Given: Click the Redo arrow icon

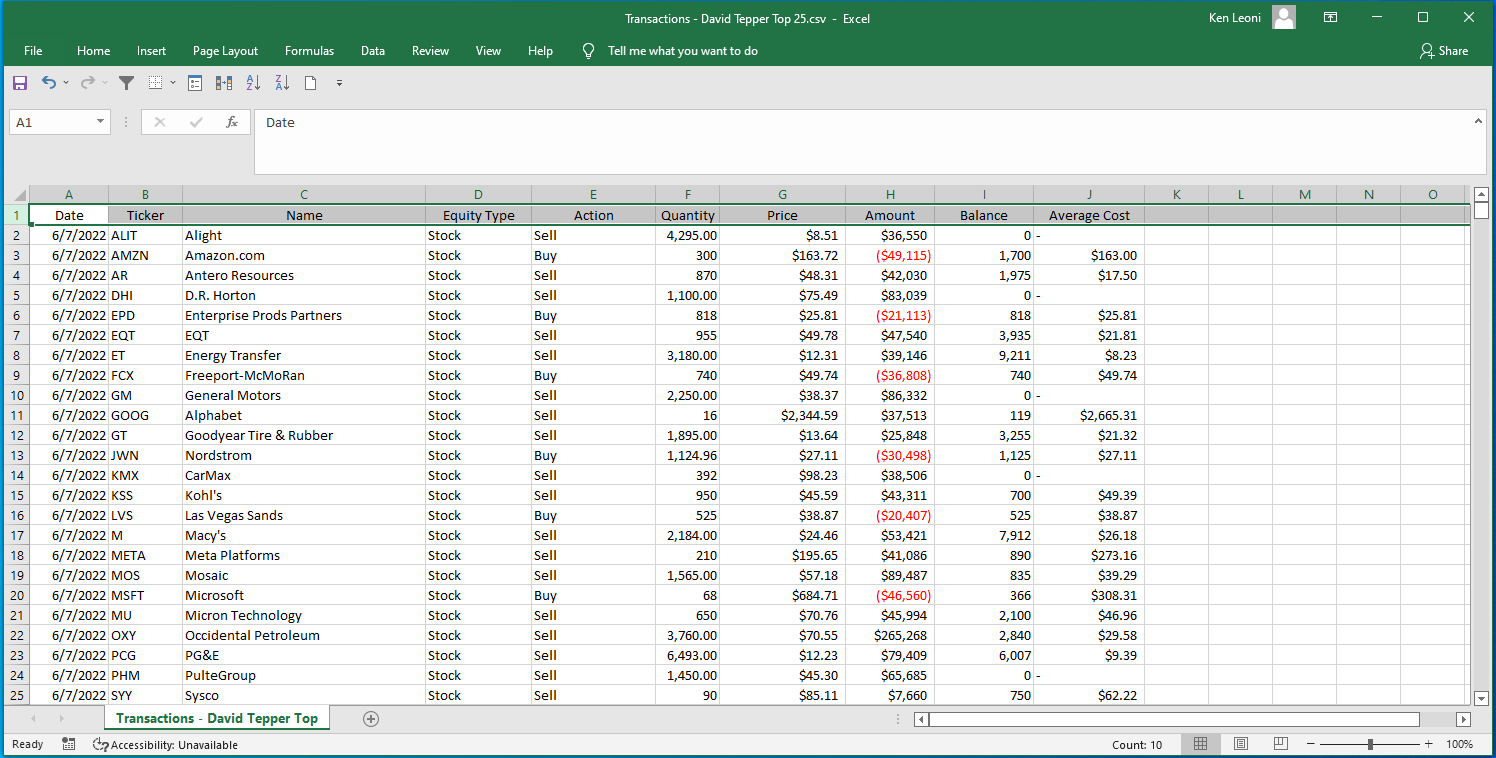Looking at the screenshot, I should (x=88, y=83).
